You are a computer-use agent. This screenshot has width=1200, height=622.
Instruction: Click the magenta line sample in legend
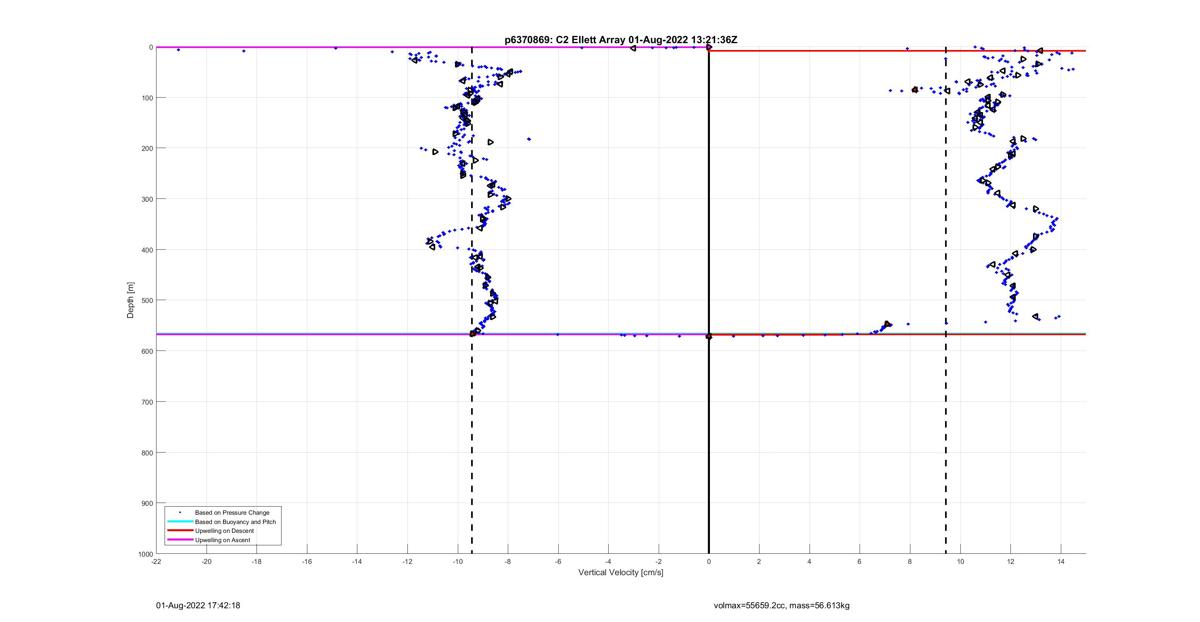click(180, 540)
